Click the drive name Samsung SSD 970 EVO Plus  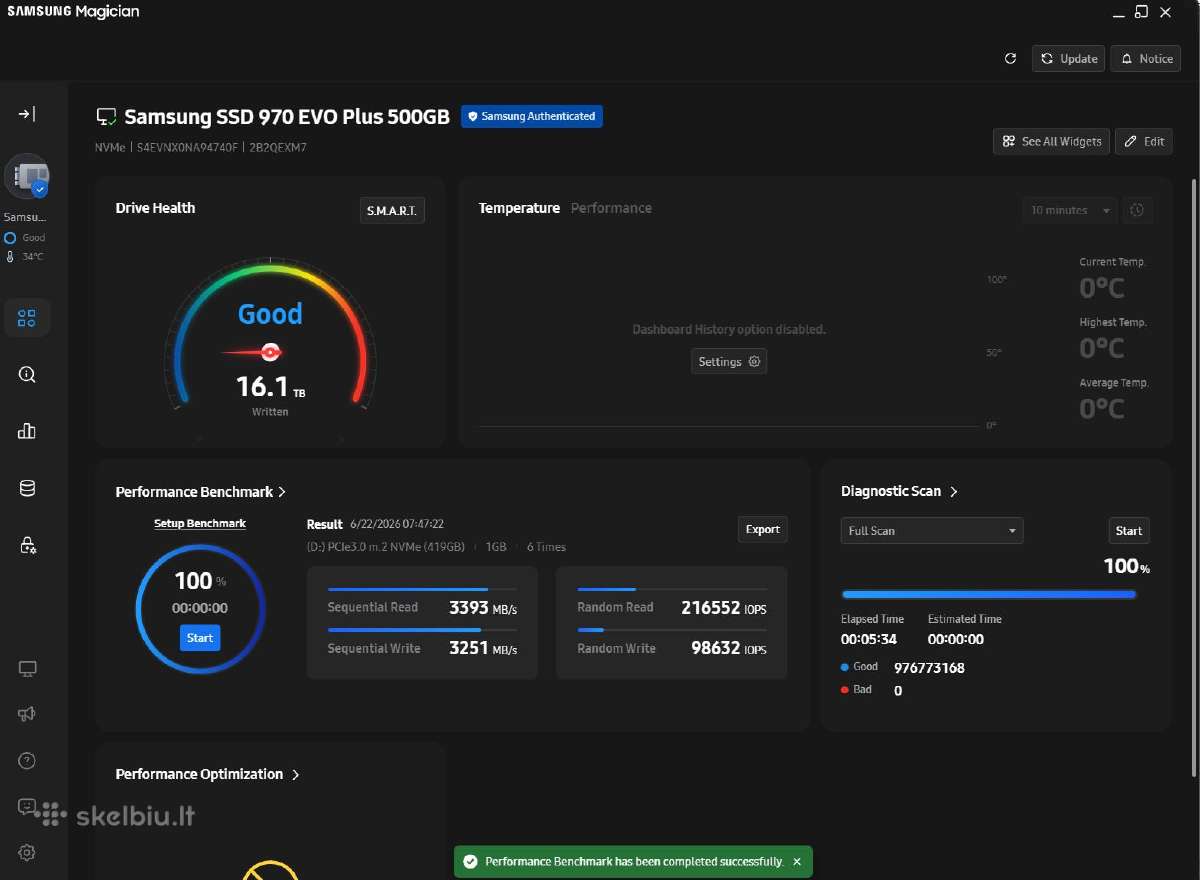tap(286, 116)
